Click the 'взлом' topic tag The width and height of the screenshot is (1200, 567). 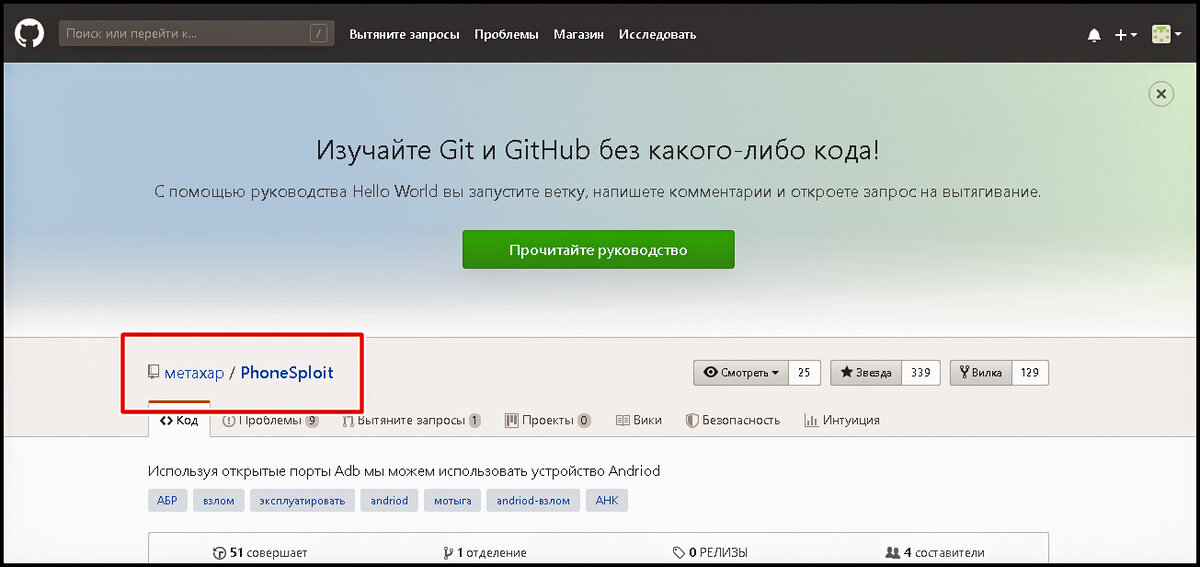[219, 500]
